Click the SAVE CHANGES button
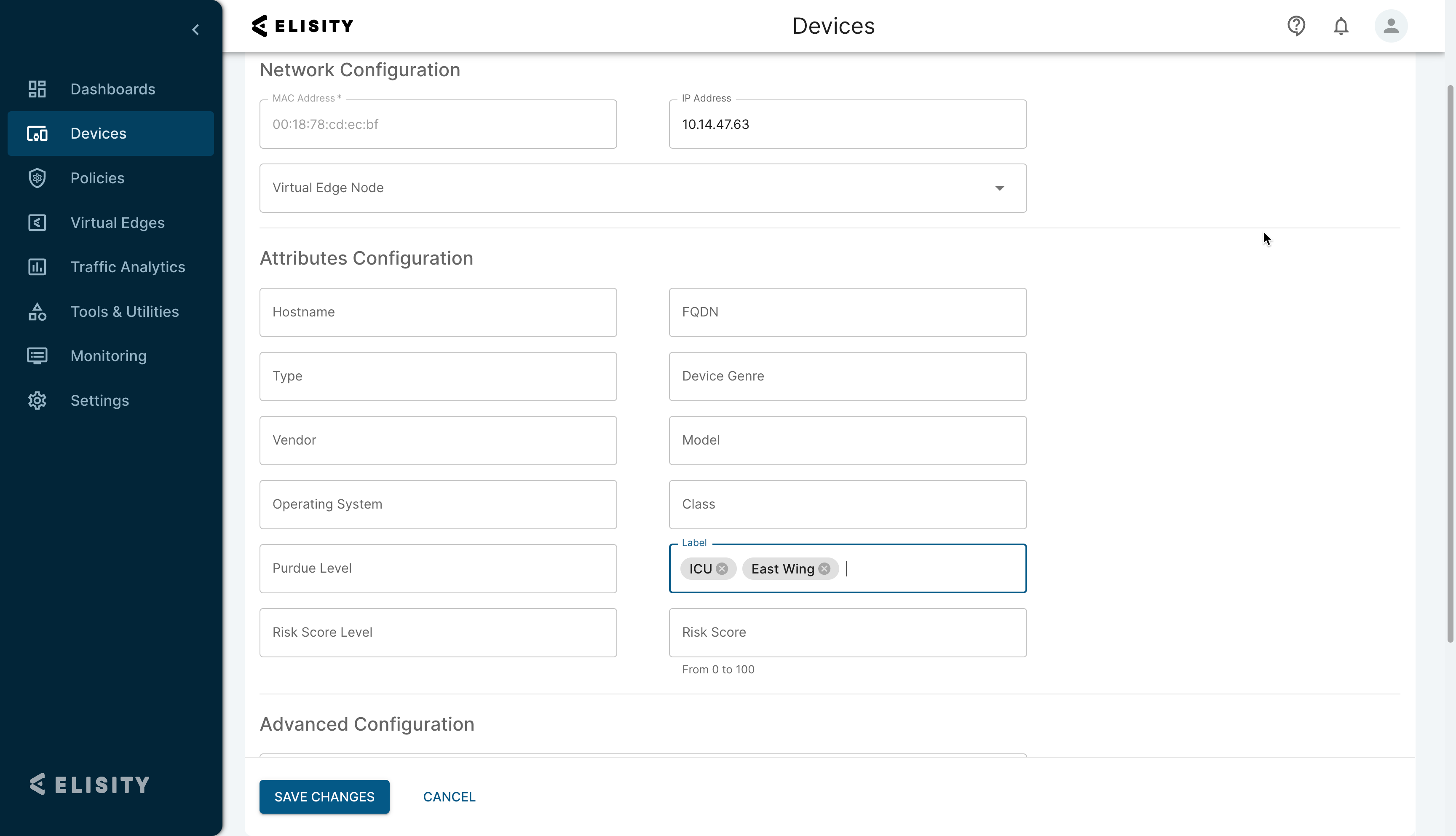 pos(324,797)
